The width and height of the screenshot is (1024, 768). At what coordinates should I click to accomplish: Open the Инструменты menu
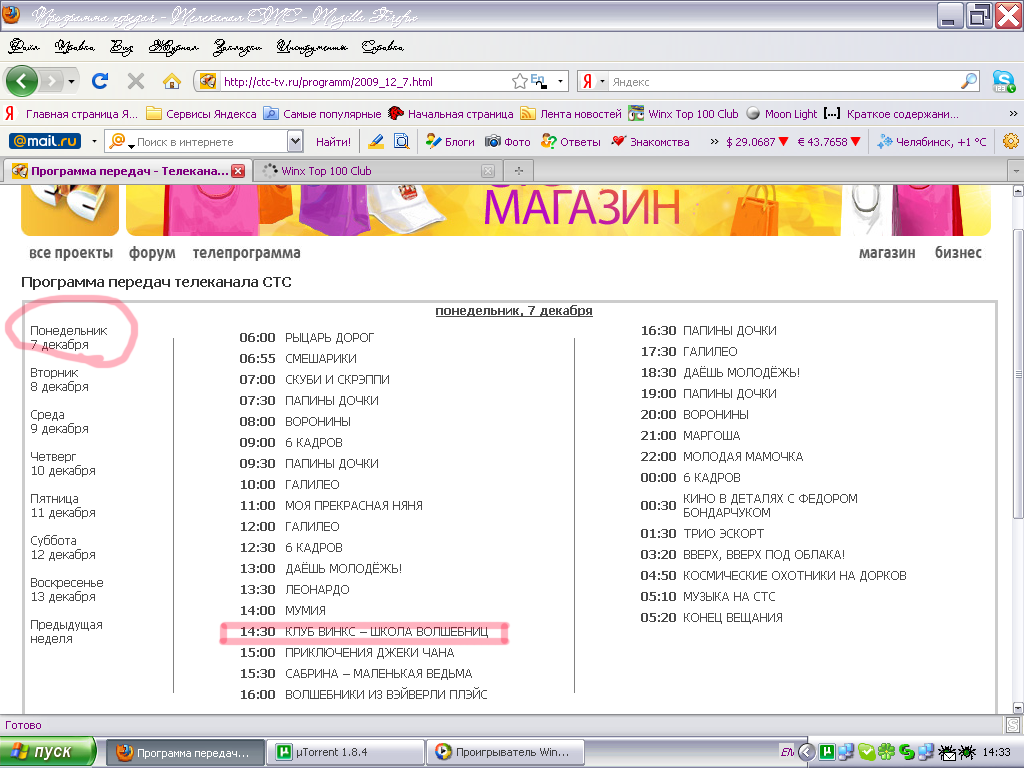pos(312,47)
